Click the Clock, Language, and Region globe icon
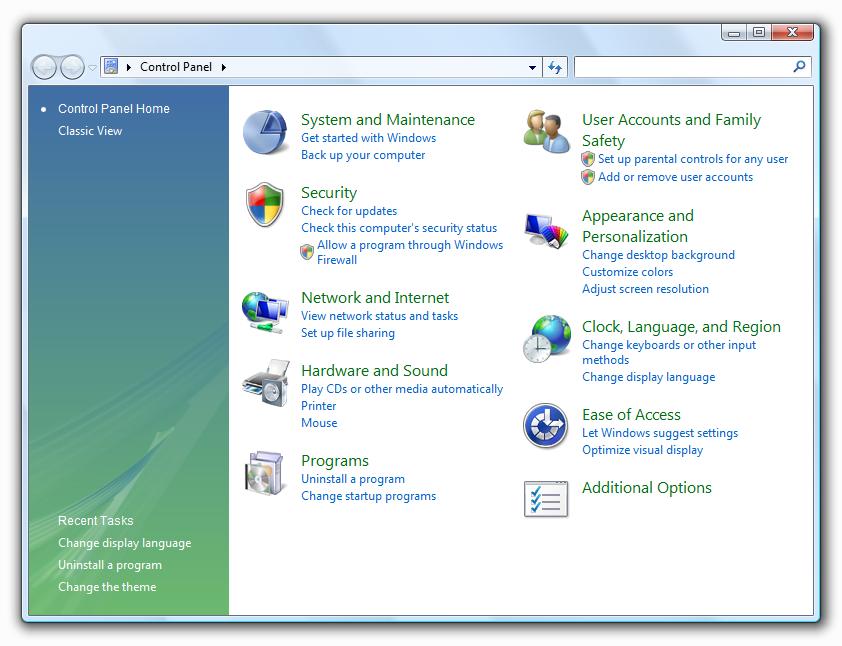Viewport: 842px width, 646px height. pyautogui.click(x=546, y=340)
